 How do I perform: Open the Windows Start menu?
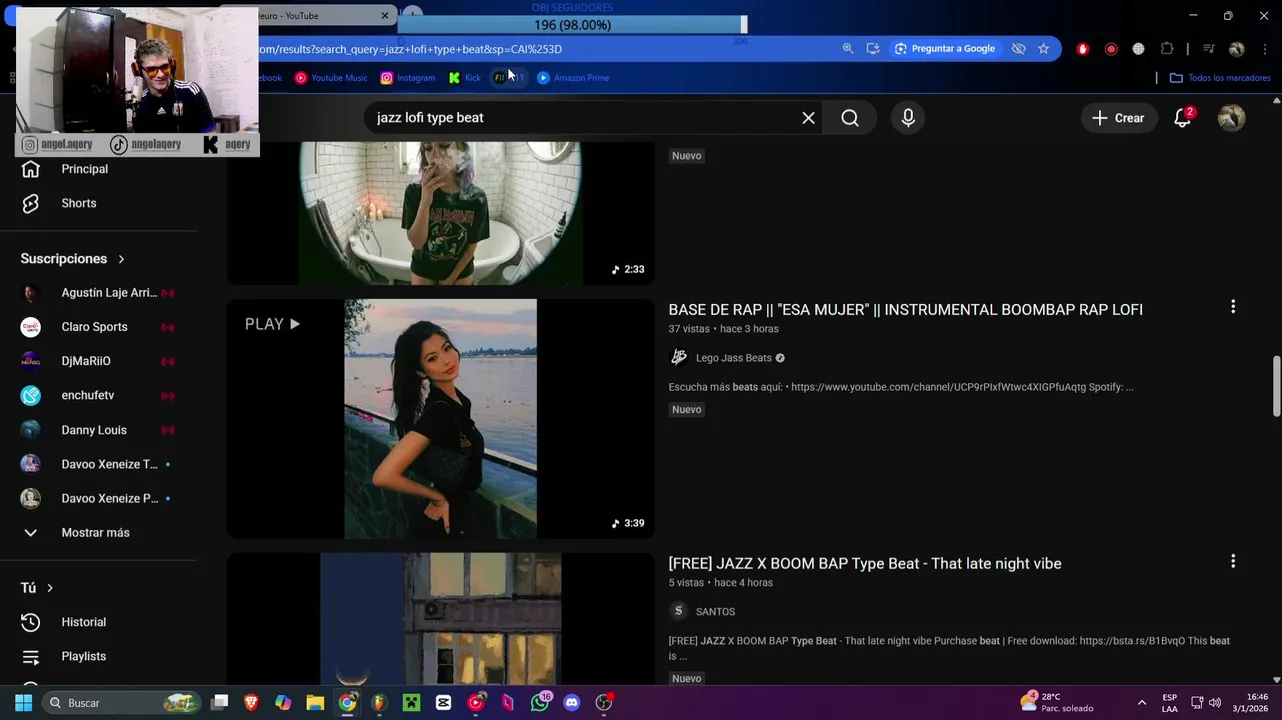(x=24, y=703)
